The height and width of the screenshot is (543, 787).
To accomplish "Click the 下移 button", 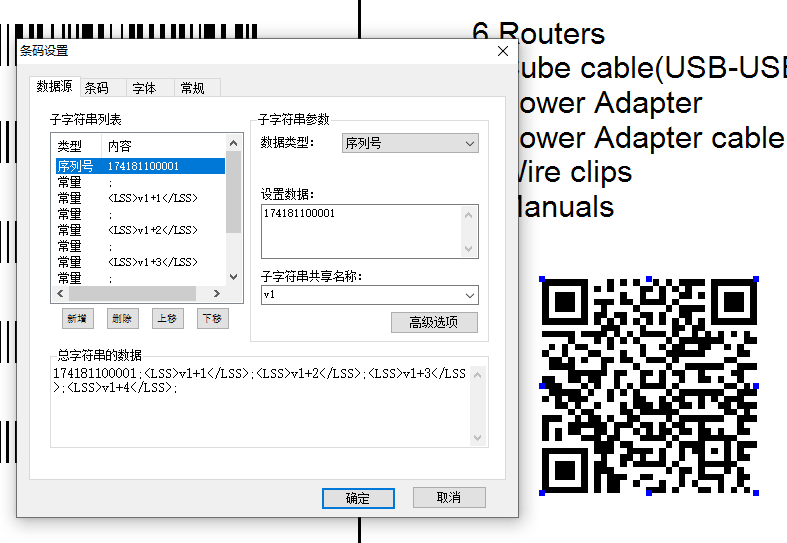I will (213, 319).
